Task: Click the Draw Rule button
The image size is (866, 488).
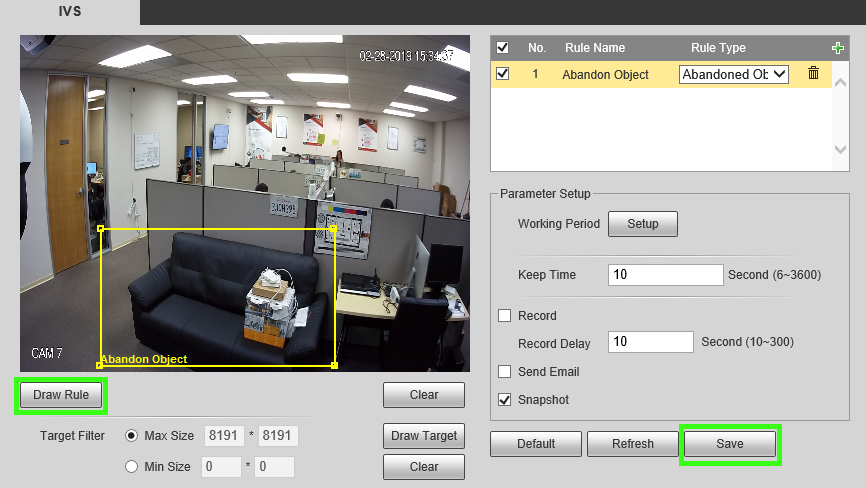Action: (x=61, y=395)
